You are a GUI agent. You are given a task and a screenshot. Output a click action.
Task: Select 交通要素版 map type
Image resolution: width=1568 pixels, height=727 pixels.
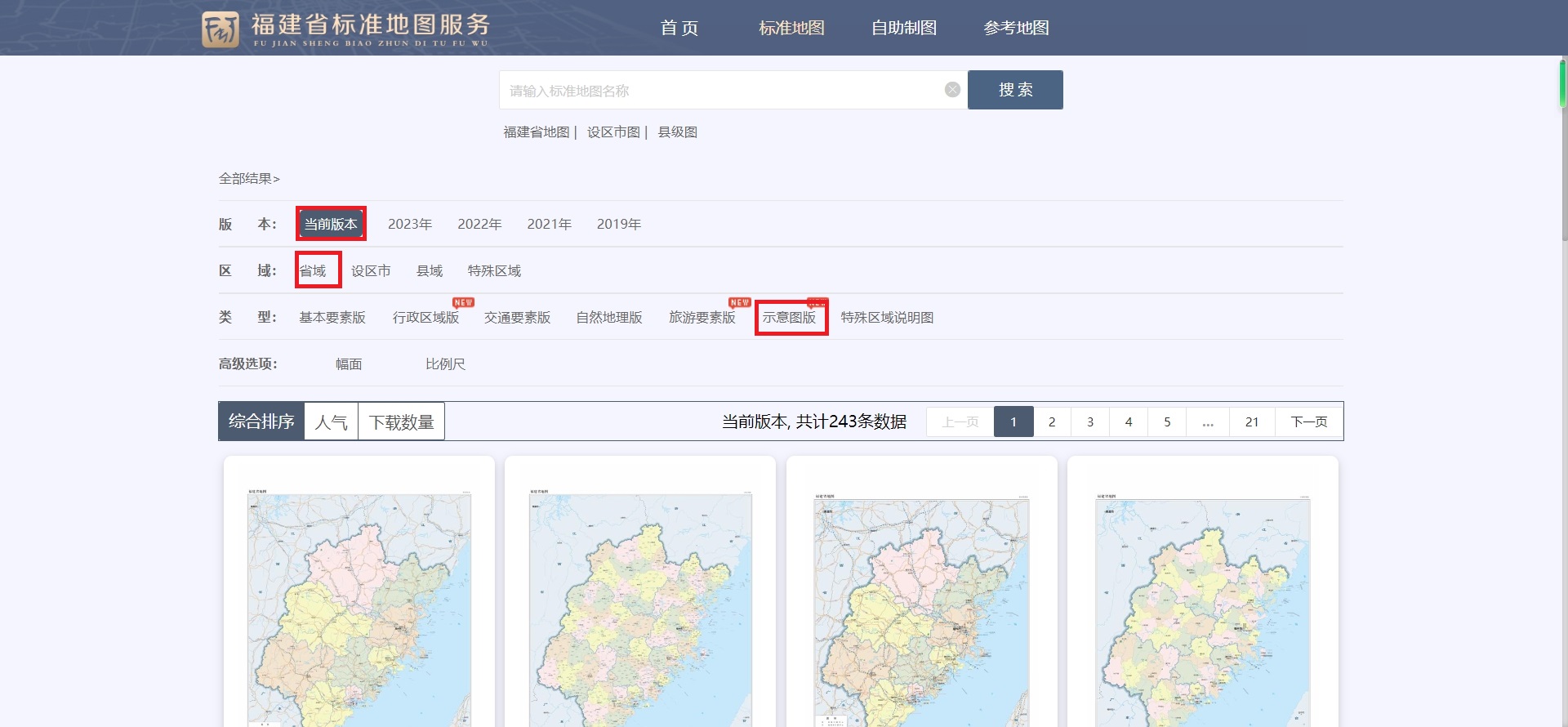[517, 317]
